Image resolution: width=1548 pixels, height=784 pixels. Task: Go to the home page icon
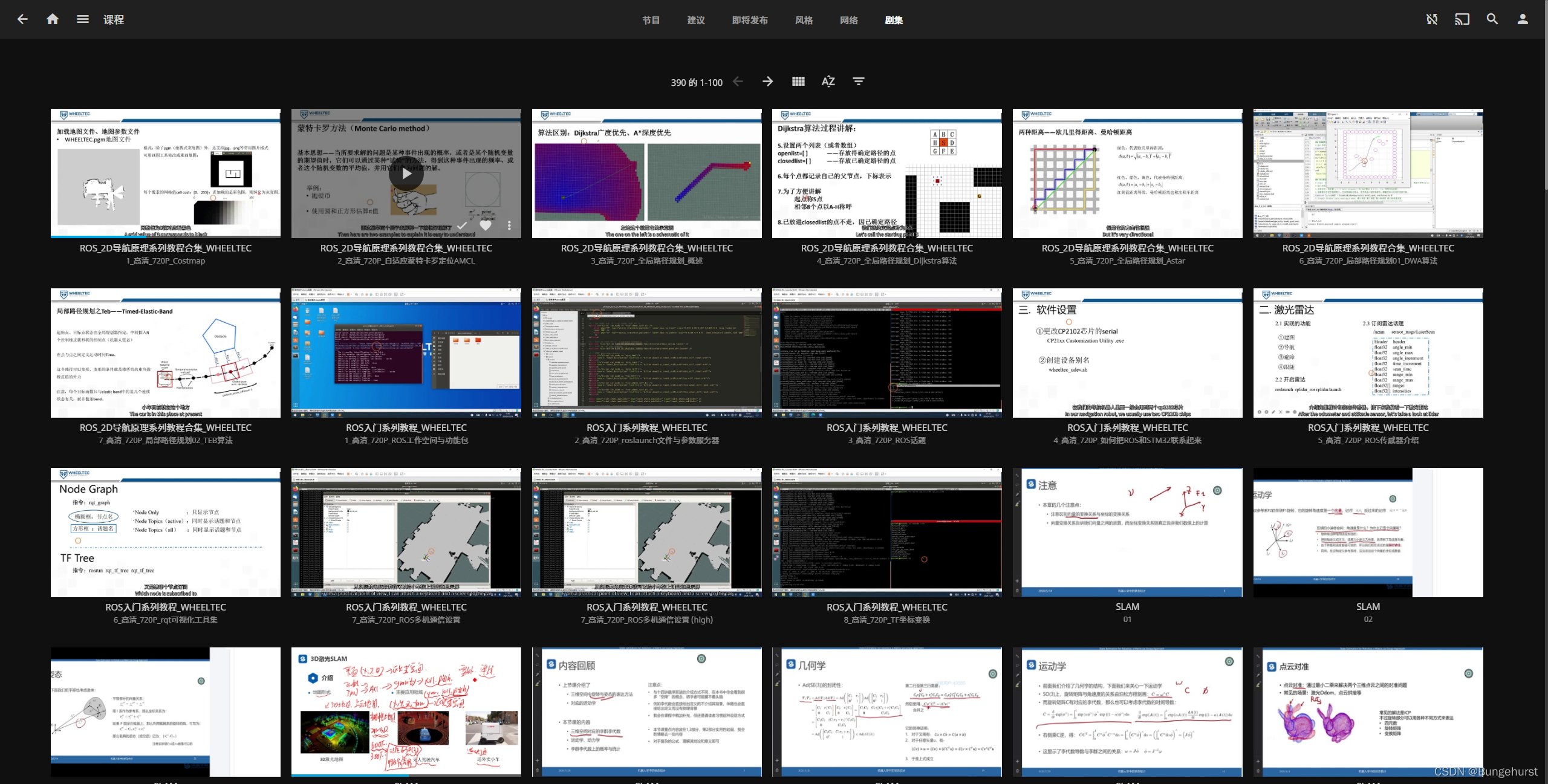pos(53,19)
